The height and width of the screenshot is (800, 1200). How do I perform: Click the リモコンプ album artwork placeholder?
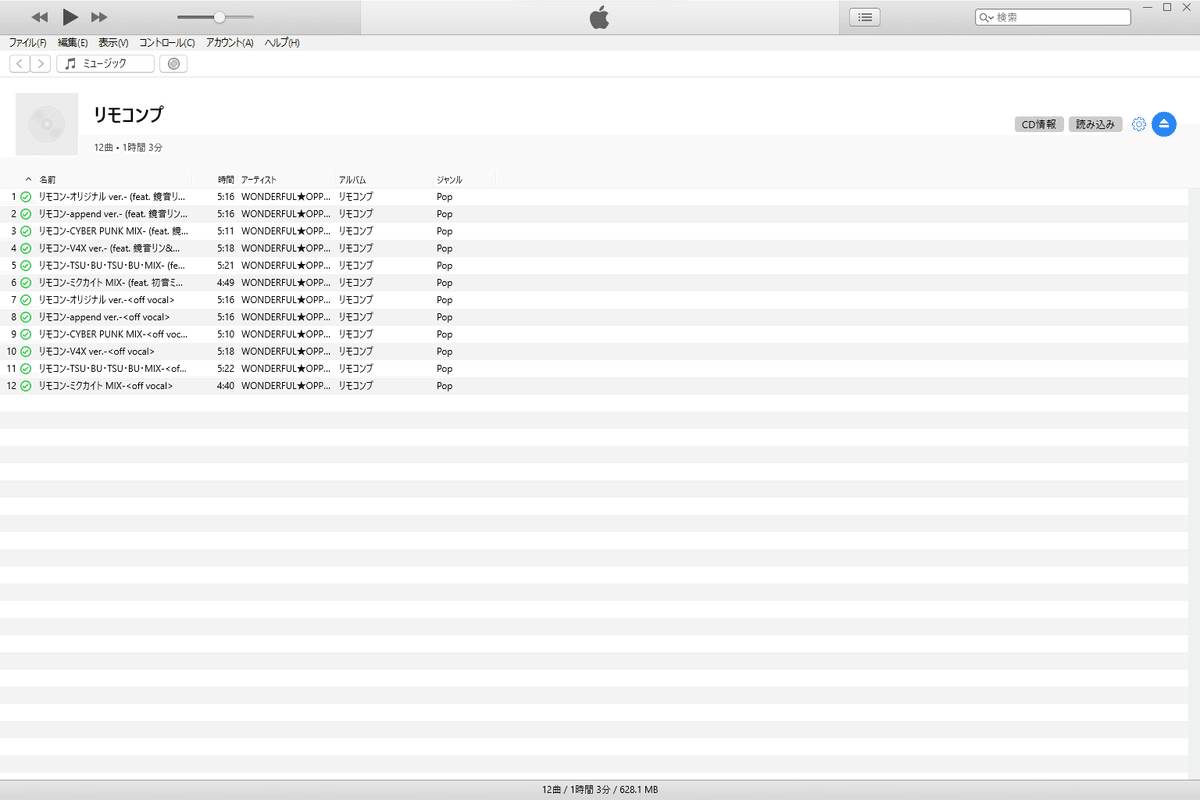47,124
